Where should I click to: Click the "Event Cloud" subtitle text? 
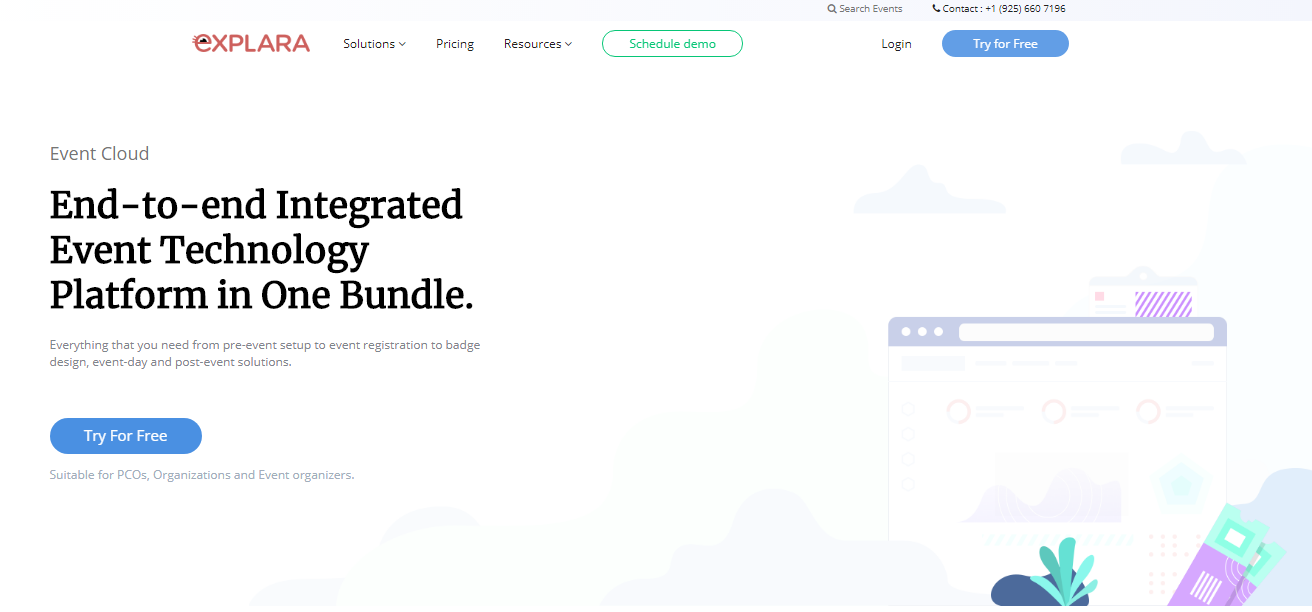point(99,154)
